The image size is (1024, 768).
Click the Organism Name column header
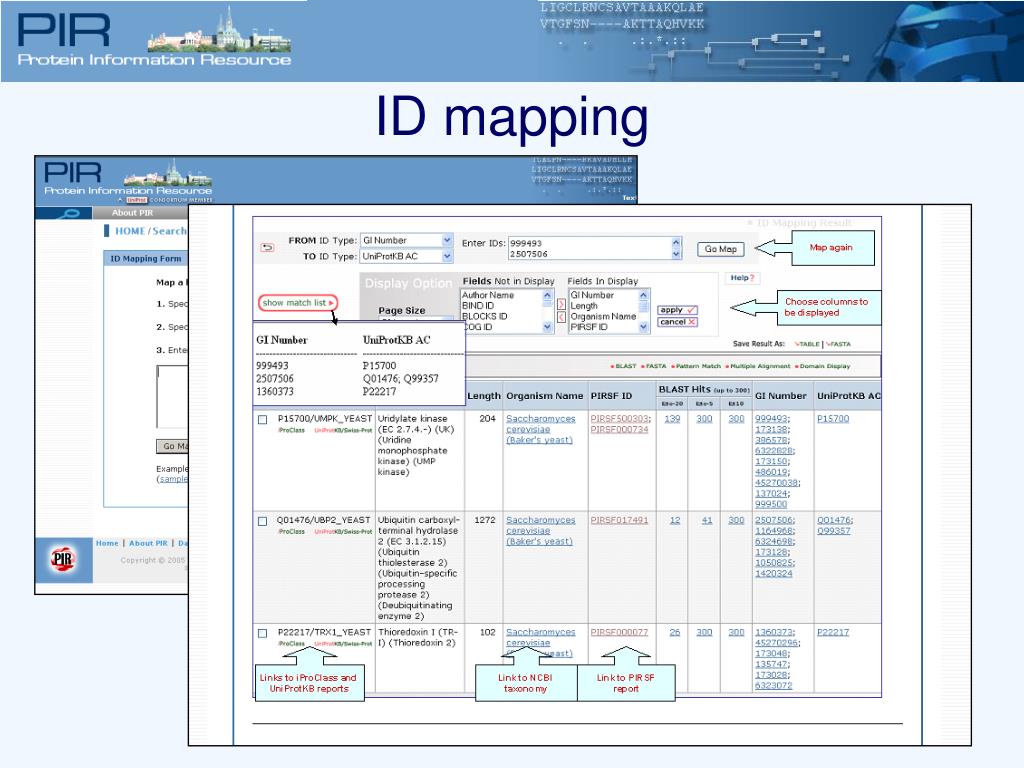tap(545, 396)
